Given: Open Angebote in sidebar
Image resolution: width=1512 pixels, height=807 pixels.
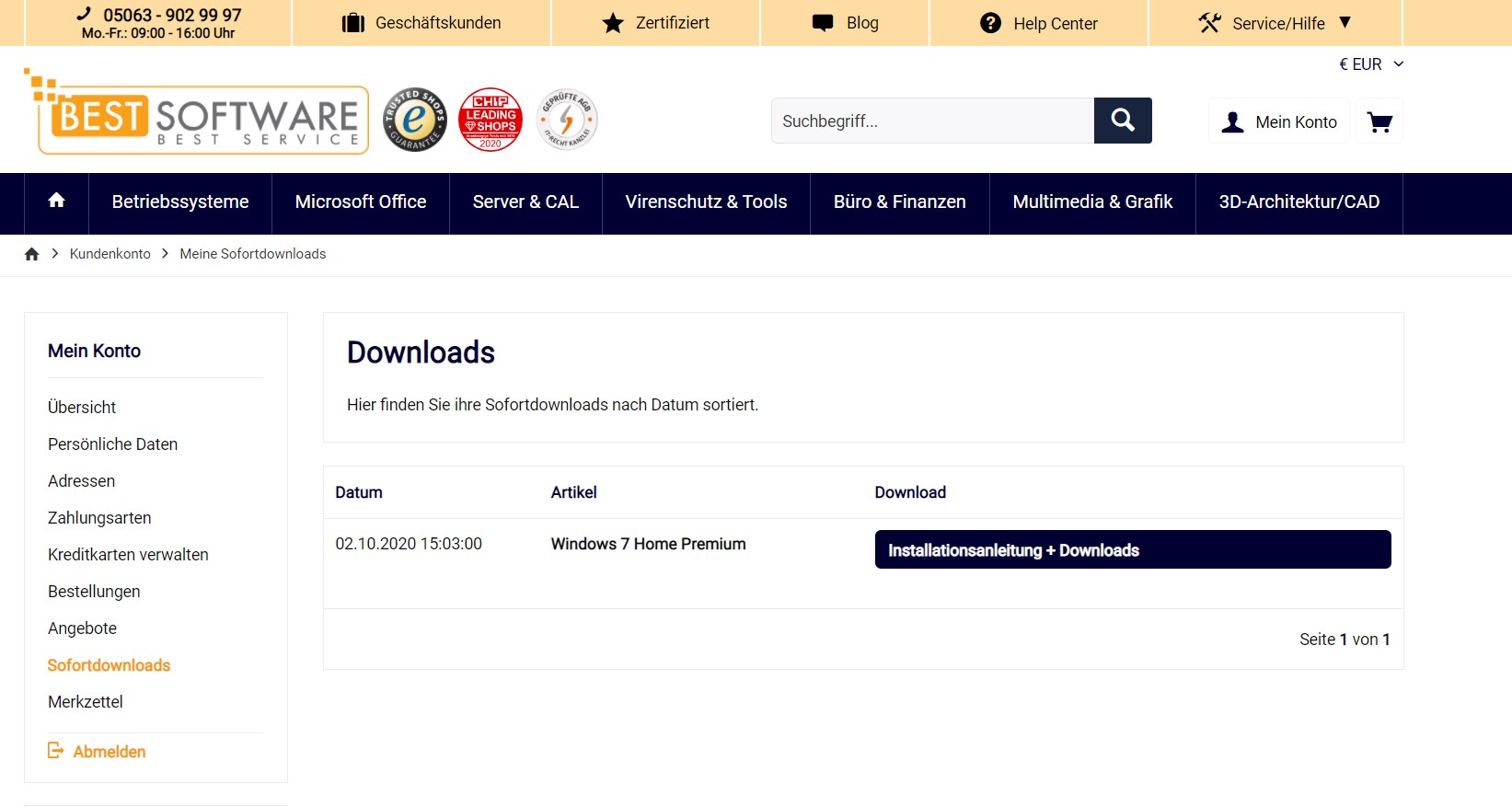Looking at the screenshot, I should (x=82, y=628).
